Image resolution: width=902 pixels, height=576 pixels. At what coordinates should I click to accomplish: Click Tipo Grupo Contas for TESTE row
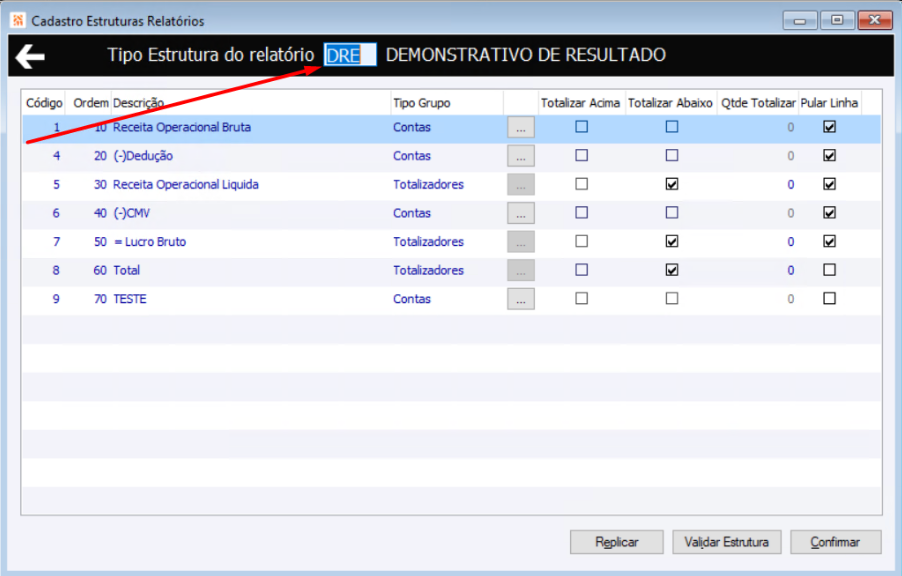tap(412, 299)
